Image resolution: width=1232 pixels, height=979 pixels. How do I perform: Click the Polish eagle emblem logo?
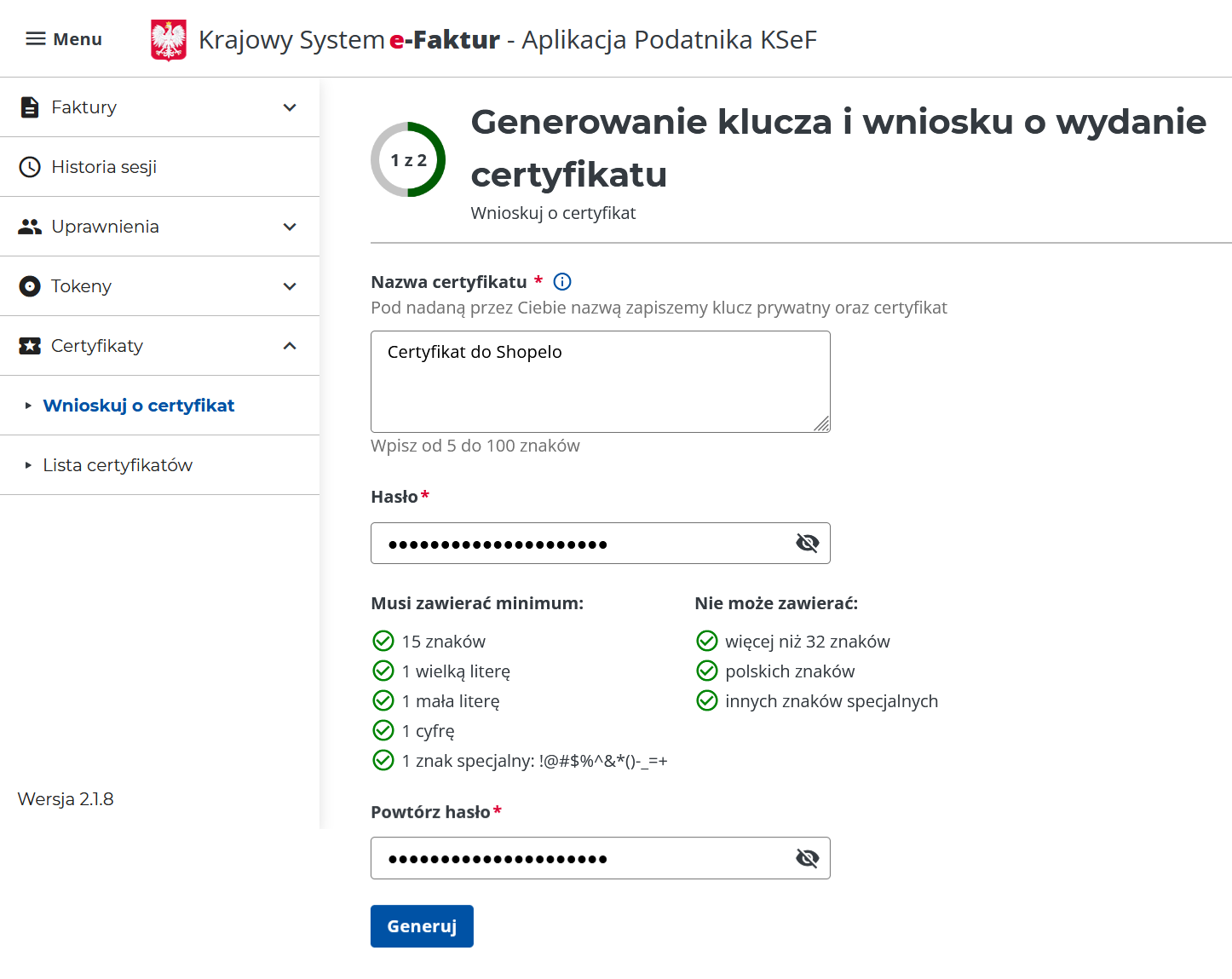(169, 40)
